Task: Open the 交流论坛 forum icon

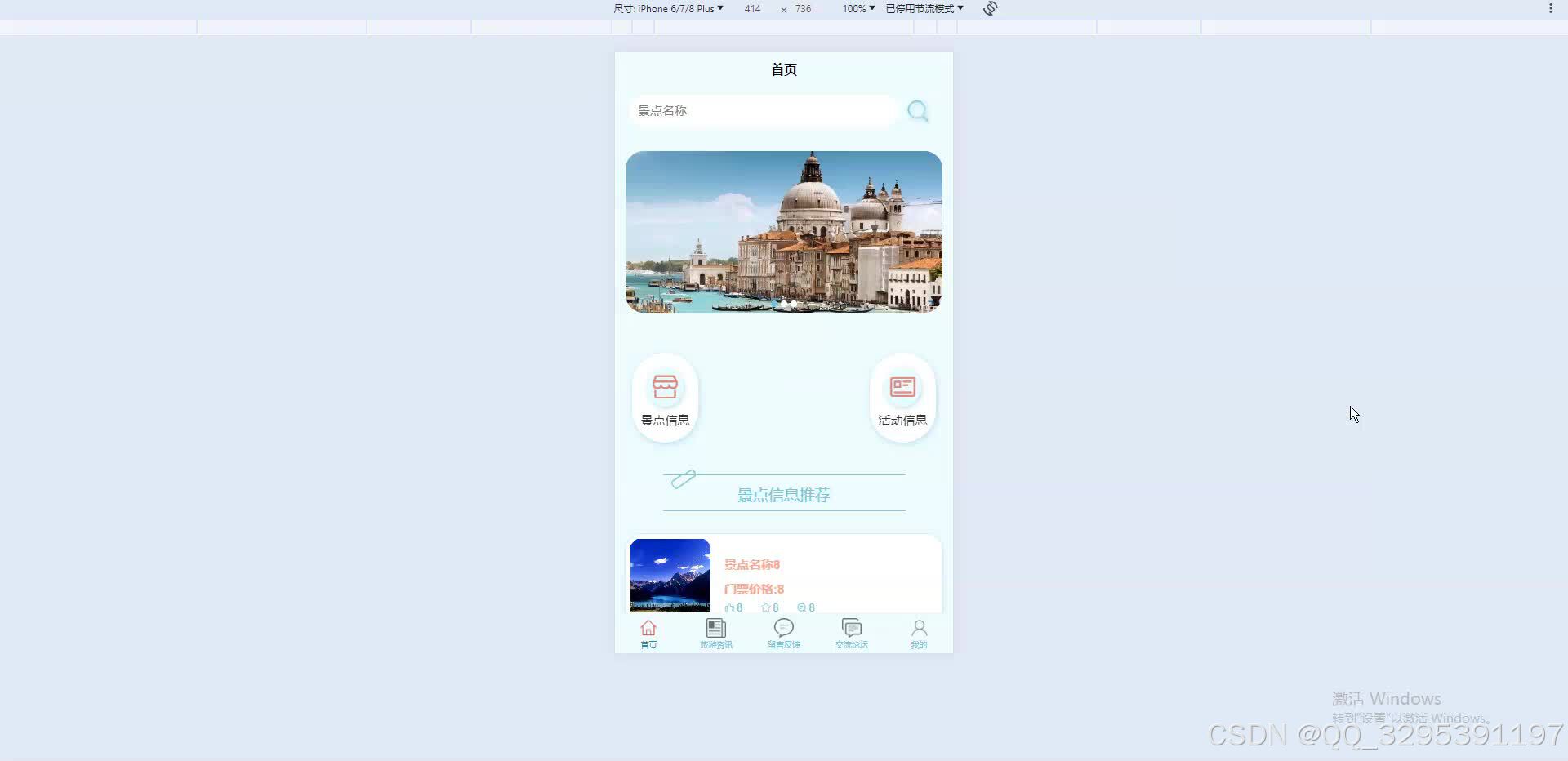Action: point(851,627)
